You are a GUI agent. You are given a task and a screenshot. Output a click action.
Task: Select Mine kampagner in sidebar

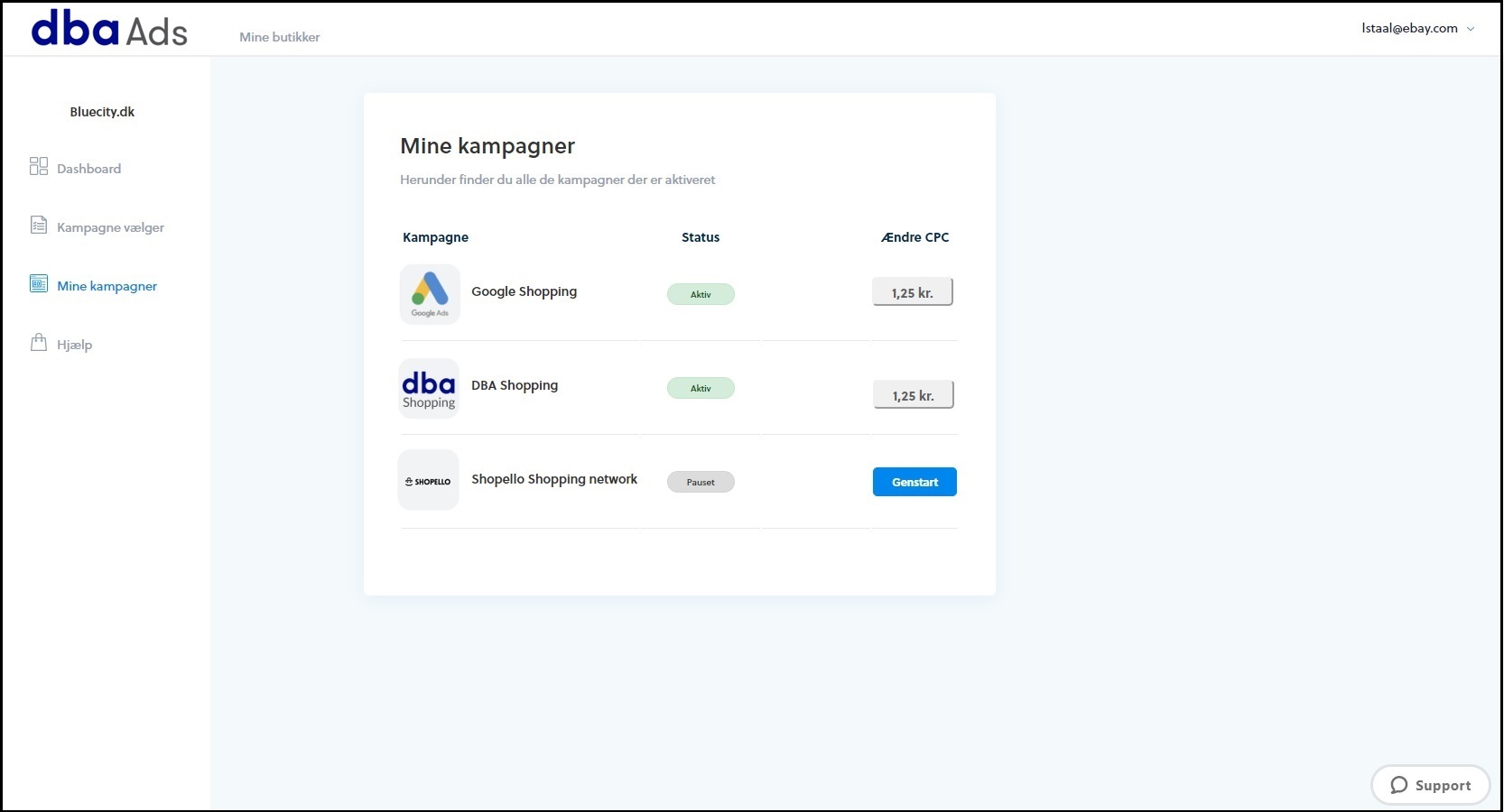click(x=107, y=286)
